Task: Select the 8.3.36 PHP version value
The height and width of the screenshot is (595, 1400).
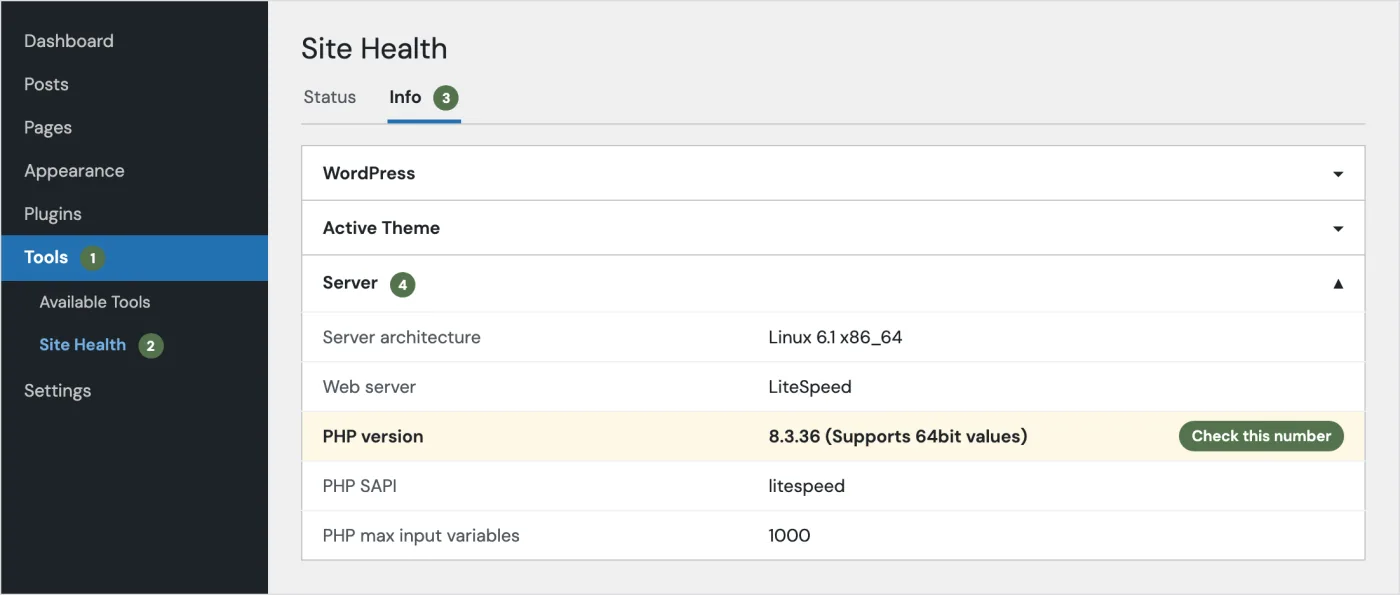Action: tap(898, 437)
